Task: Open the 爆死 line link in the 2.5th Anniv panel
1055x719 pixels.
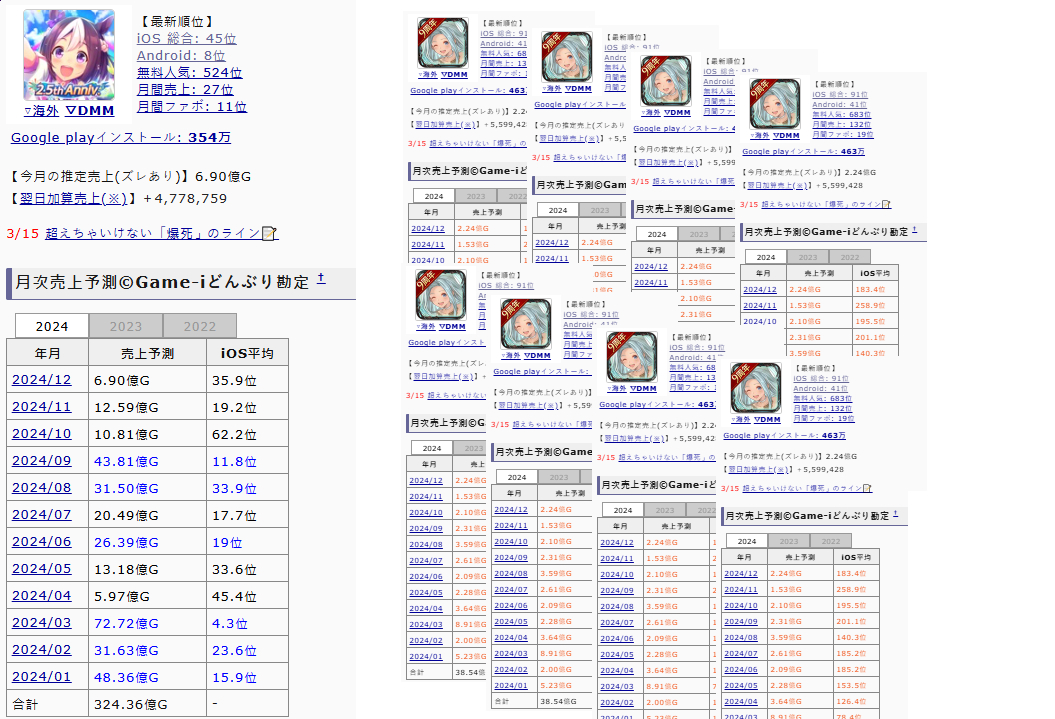Action: (153, 233)
